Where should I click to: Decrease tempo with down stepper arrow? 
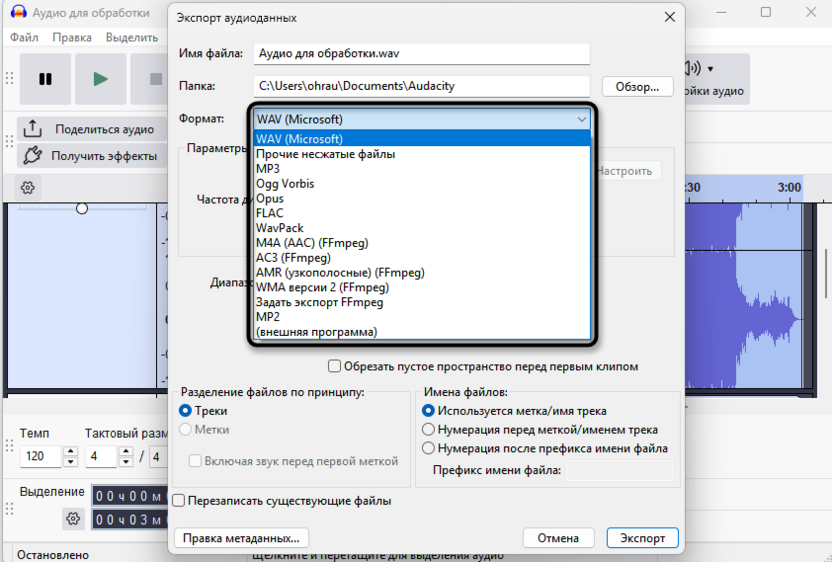71,461
